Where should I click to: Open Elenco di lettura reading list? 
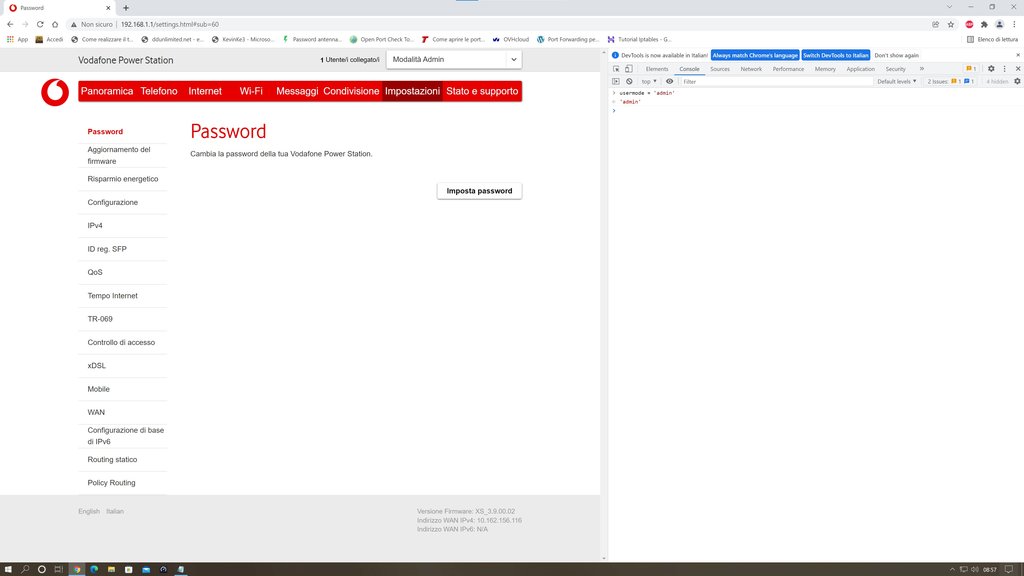[992, 39]
